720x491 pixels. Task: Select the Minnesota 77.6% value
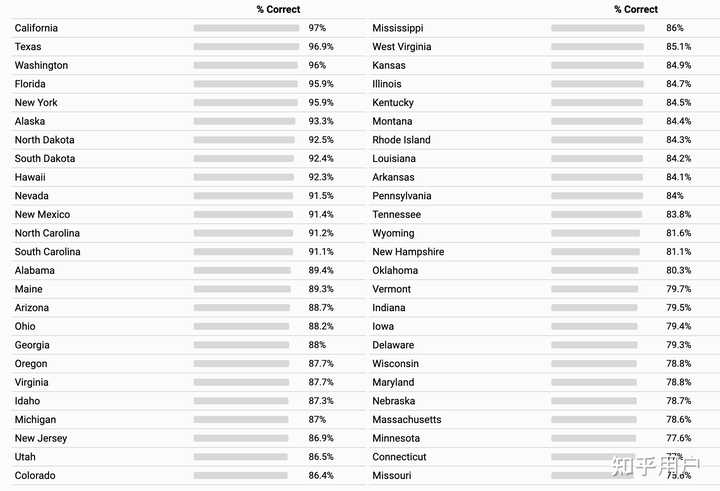[679, 438]
